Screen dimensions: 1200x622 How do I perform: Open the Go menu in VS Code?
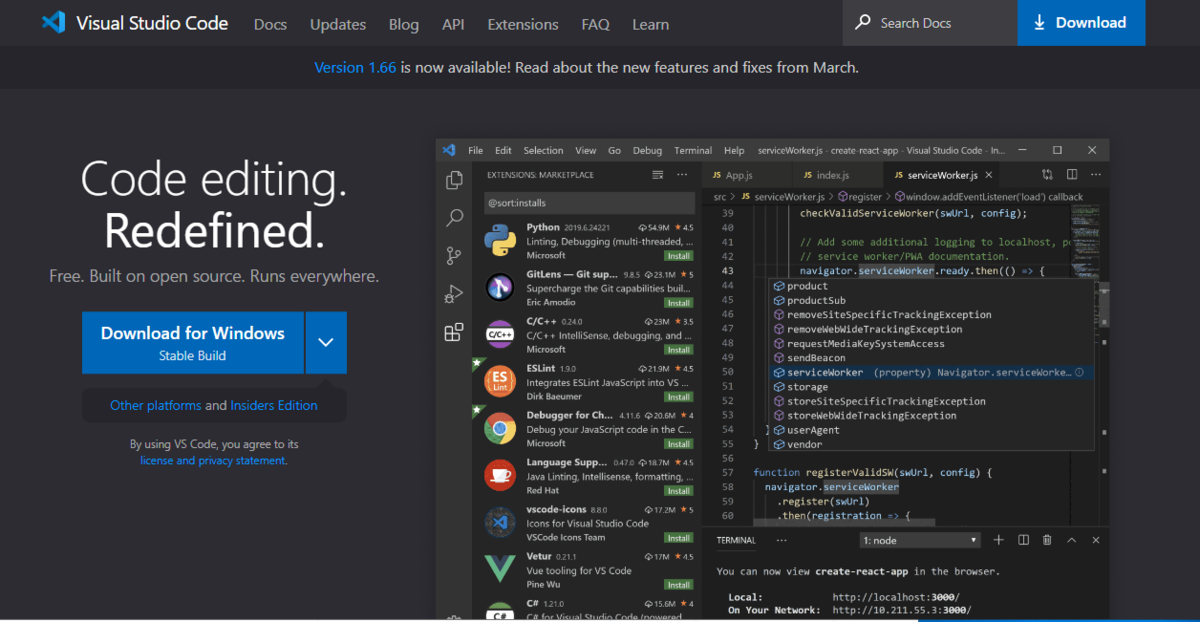614,150
